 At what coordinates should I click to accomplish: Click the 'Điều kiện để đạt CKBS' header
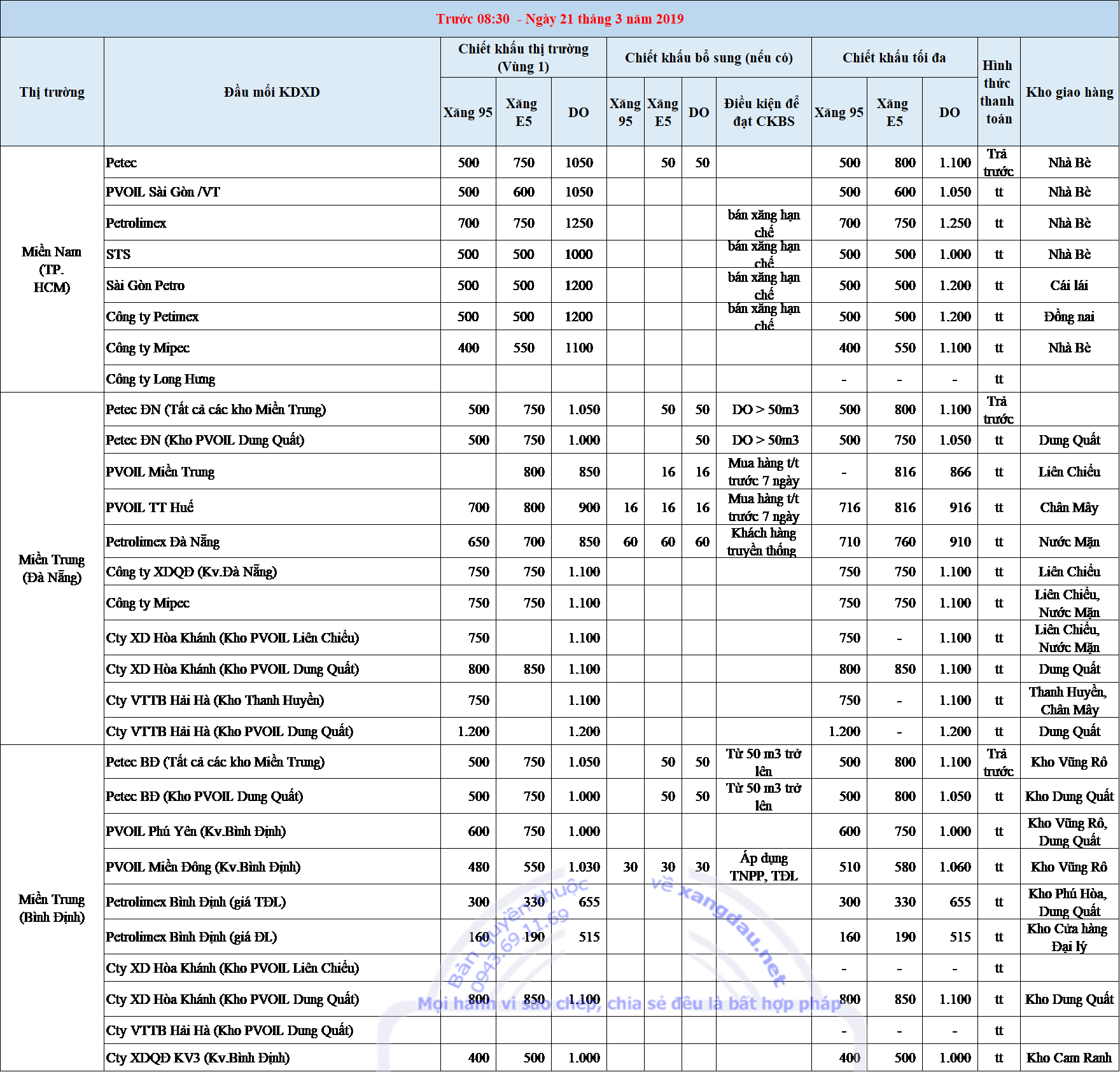point(763,112)
